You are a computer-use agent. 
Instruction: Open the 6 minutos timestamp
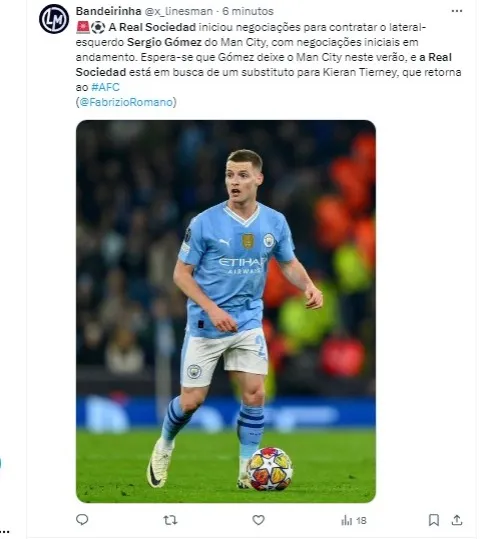[248, 11]
